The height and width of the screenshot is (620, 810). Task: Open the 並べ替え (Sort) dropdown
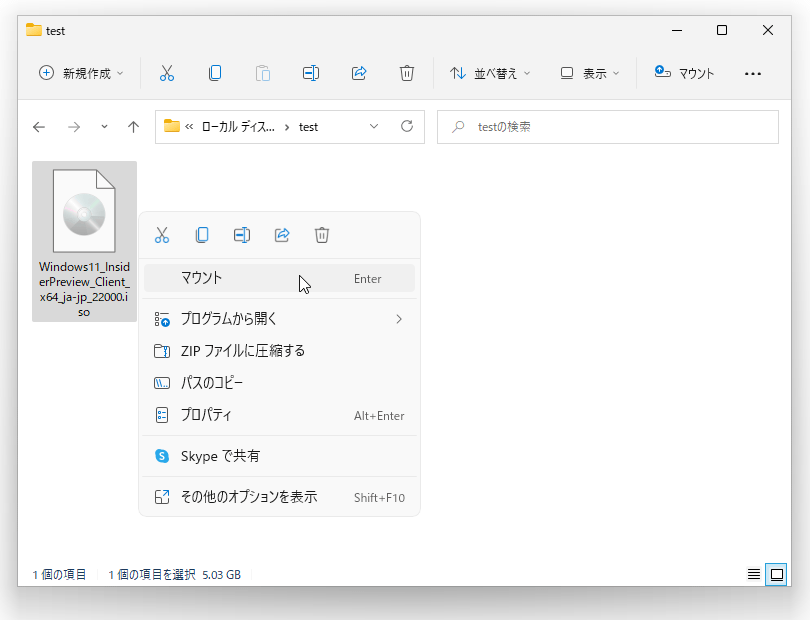tap(490, 73)
